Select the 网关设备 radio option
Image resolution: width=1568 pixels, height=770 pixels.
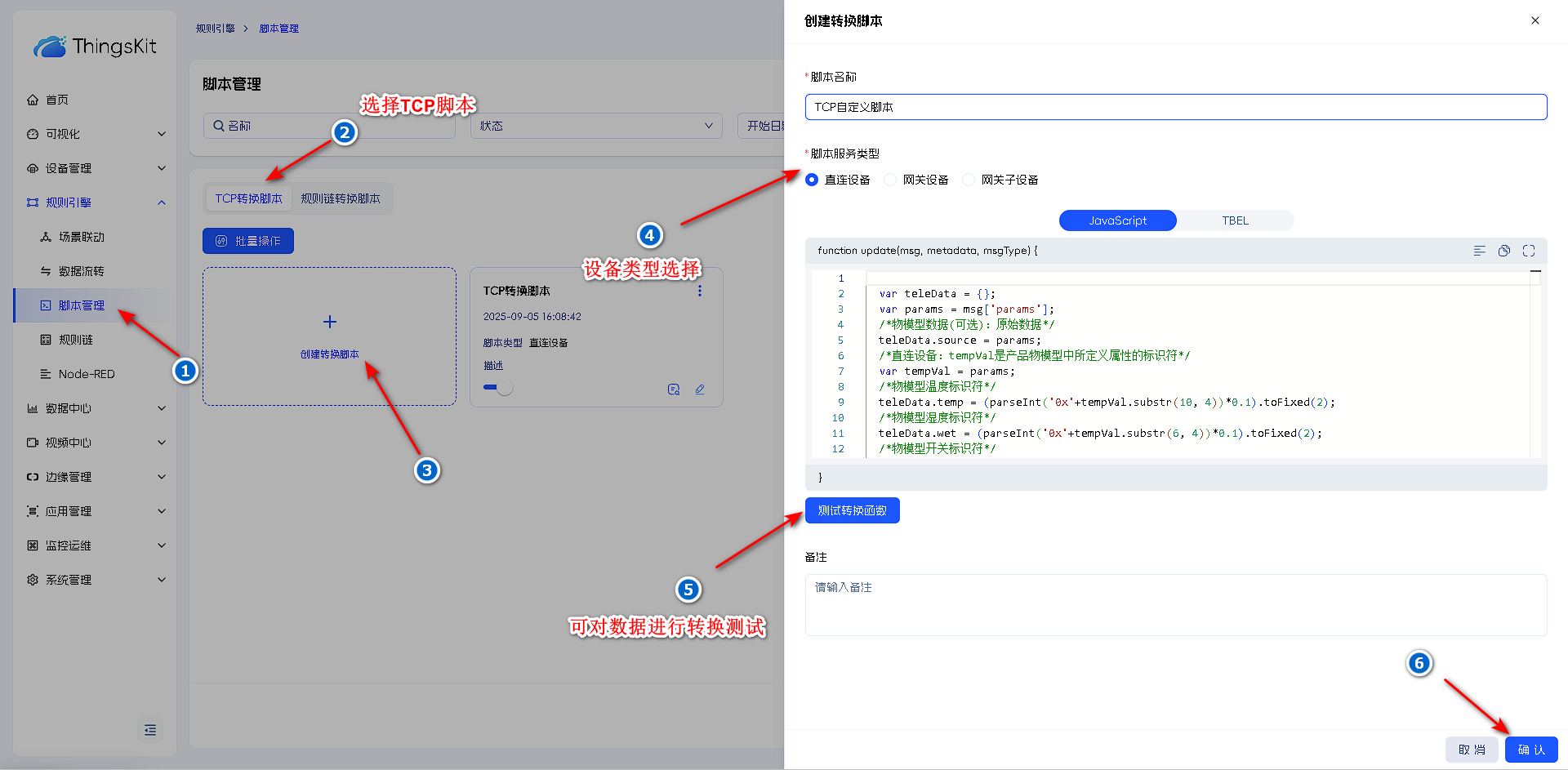tap(890, 180)
